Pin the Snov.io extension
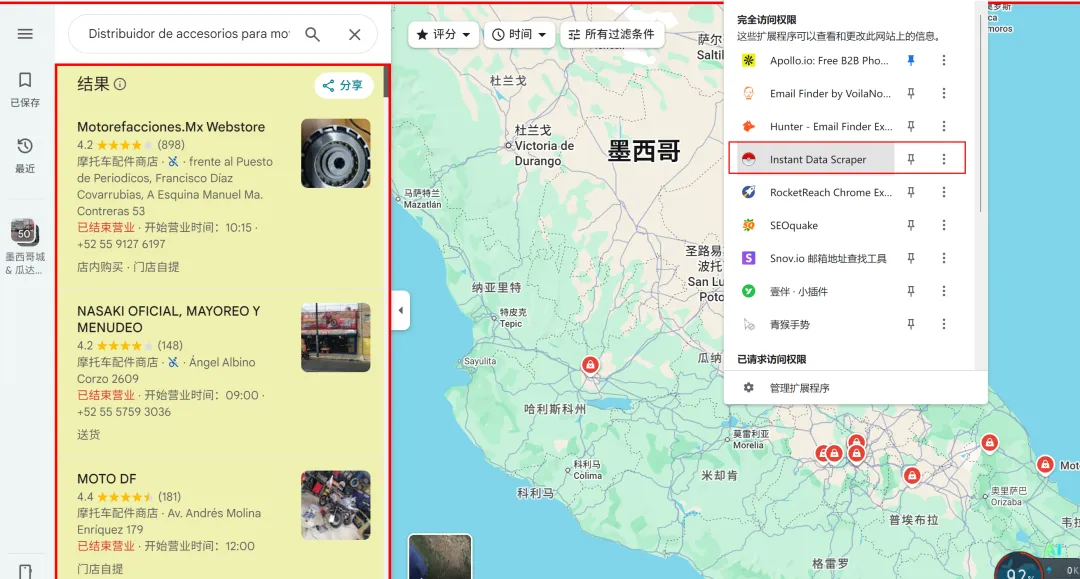 (911, 258)
